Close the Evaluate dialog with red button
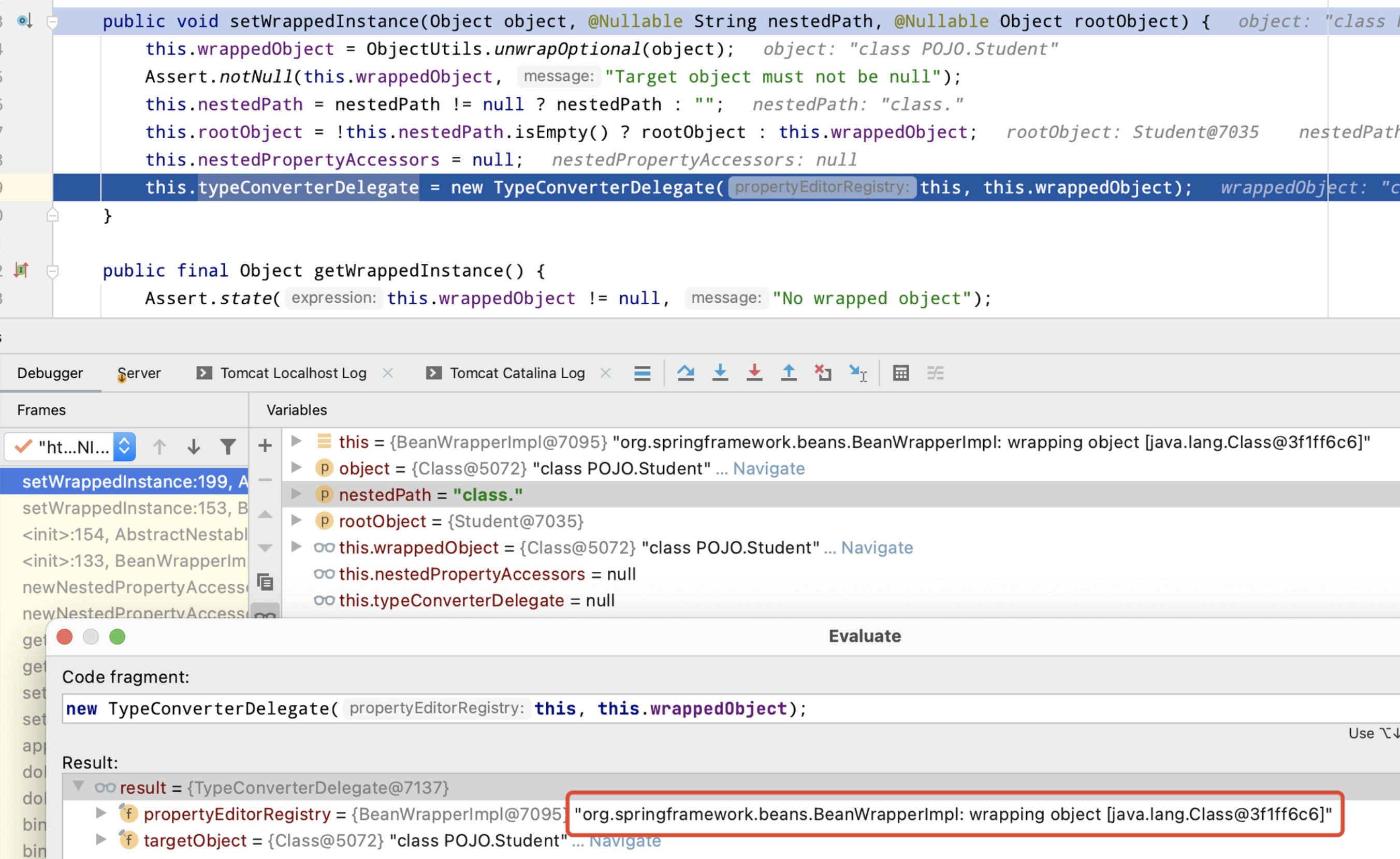 tap(65, 637)
